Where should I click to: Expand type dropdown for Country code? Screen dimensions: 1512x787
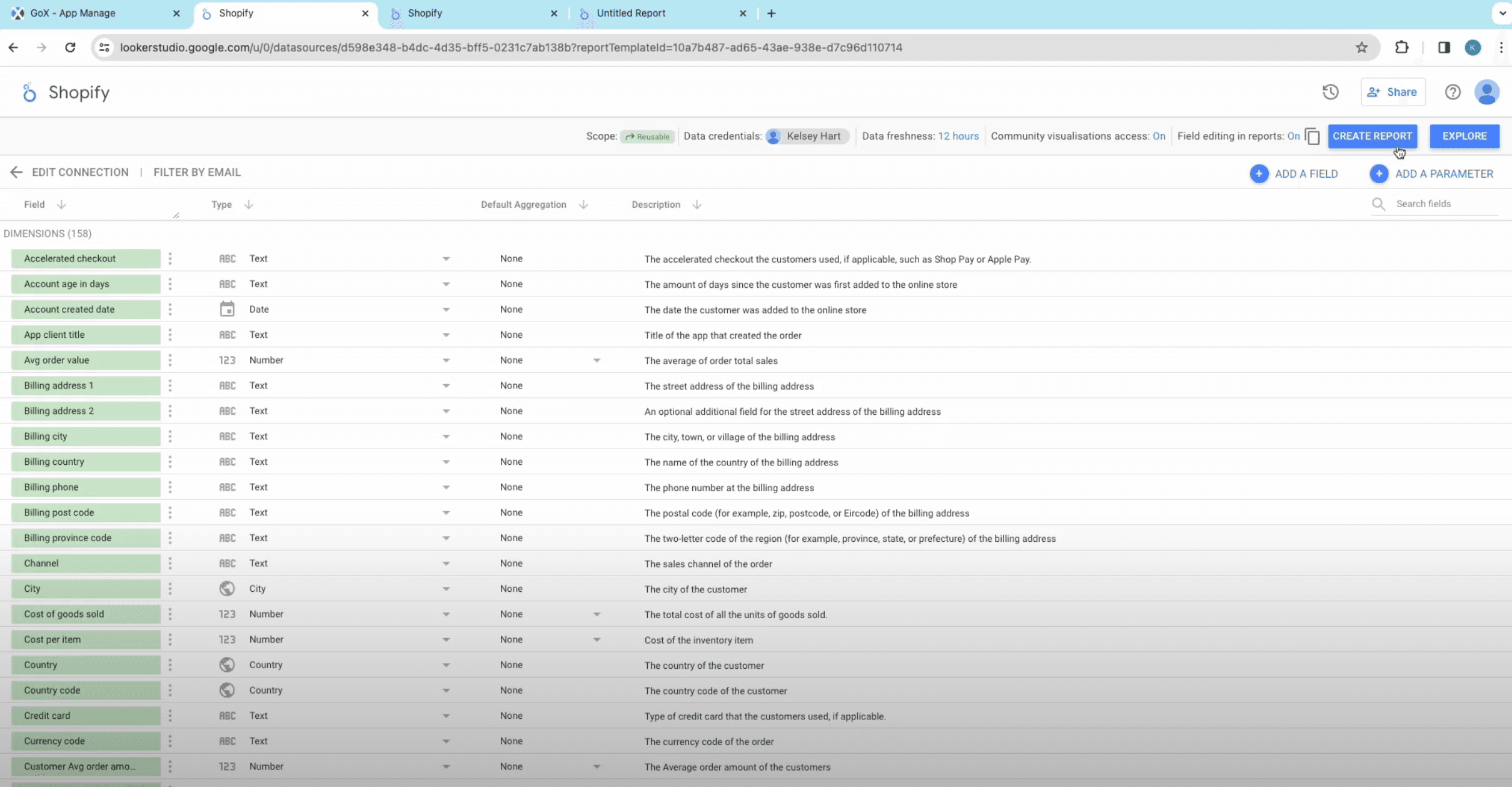446,691
